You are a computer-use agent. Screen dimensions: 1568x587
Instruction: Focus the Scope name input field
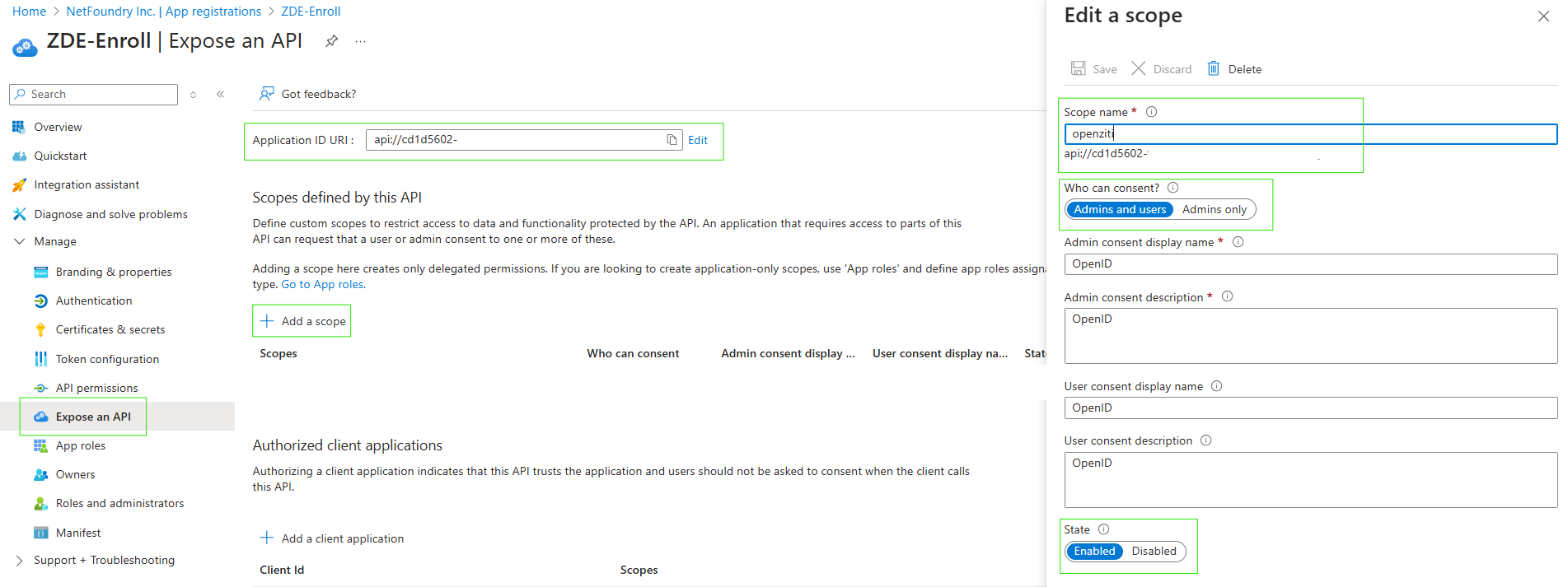point(1311,134)
